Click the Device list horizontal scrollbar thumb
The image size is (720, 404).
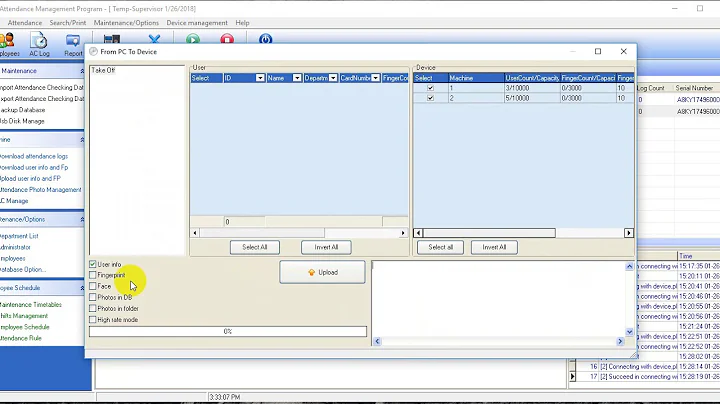pos(489,233)
